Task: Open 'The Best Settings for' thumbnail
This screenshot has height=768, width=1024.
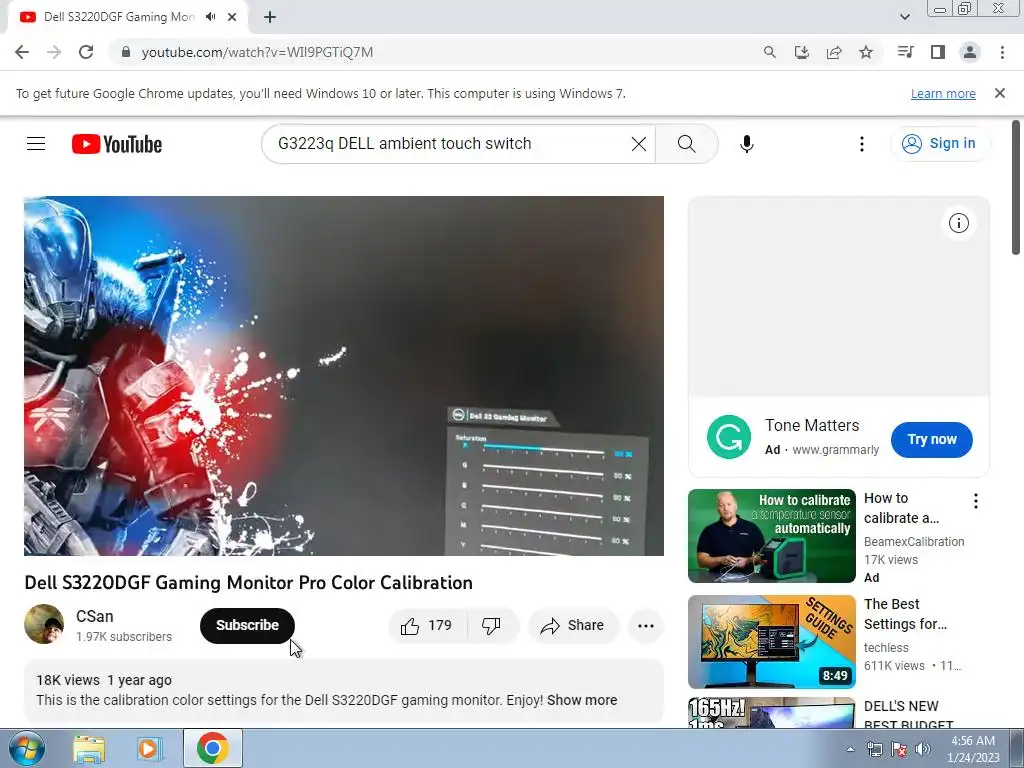Action: (x=771, y=642)
